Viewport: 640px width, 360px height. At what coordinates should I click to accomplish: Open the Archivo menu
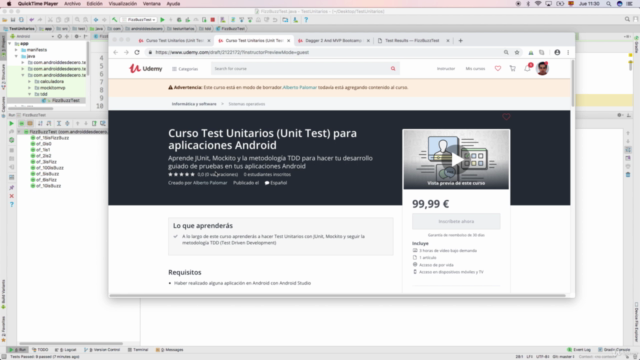tap(72, 4)
